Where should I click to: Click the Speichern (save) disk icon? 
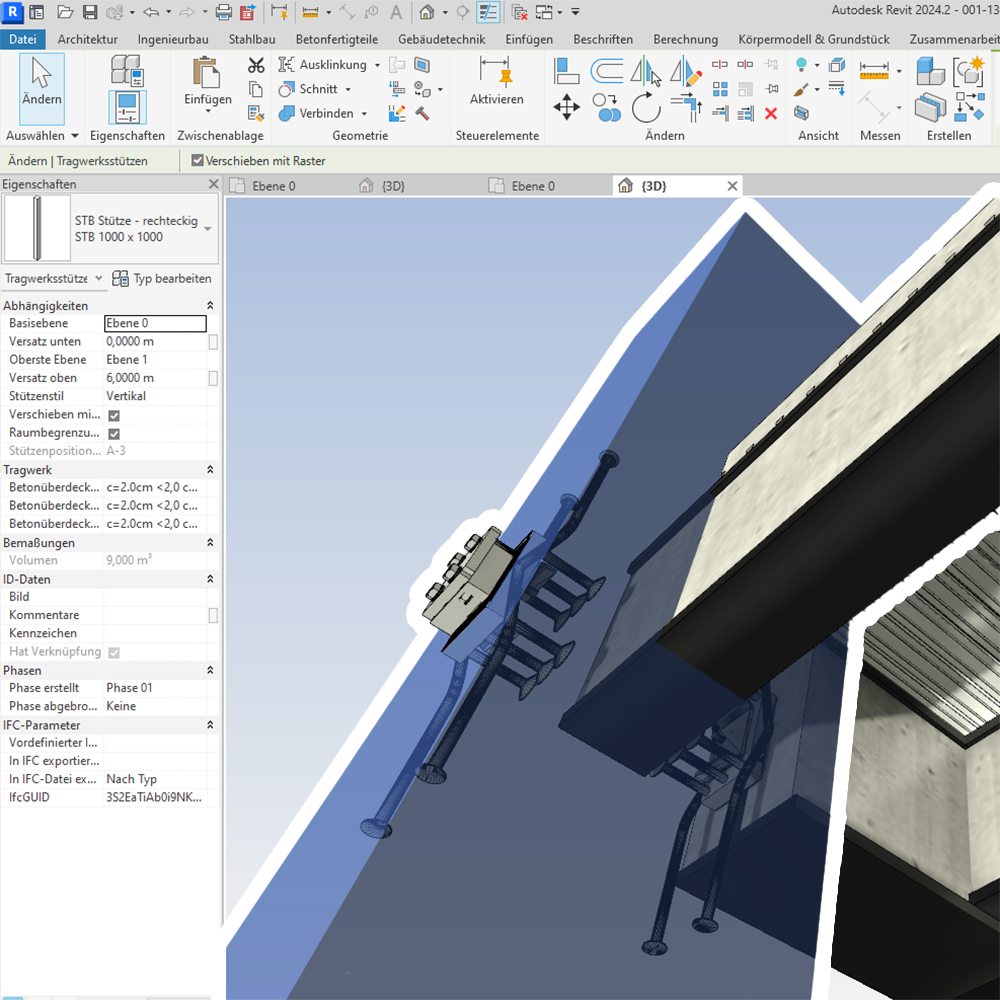click(90, 12)
